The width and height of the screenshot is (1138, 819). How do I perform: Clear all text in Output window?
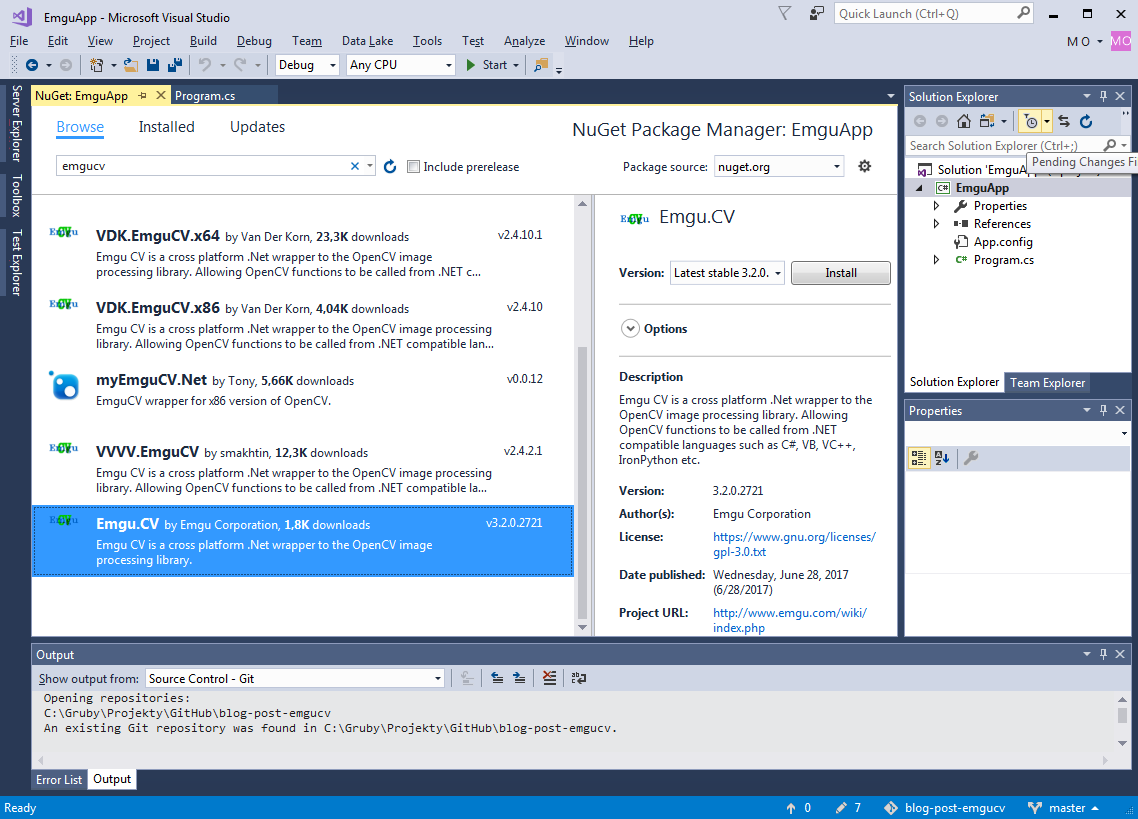click(x=549, y=678)
